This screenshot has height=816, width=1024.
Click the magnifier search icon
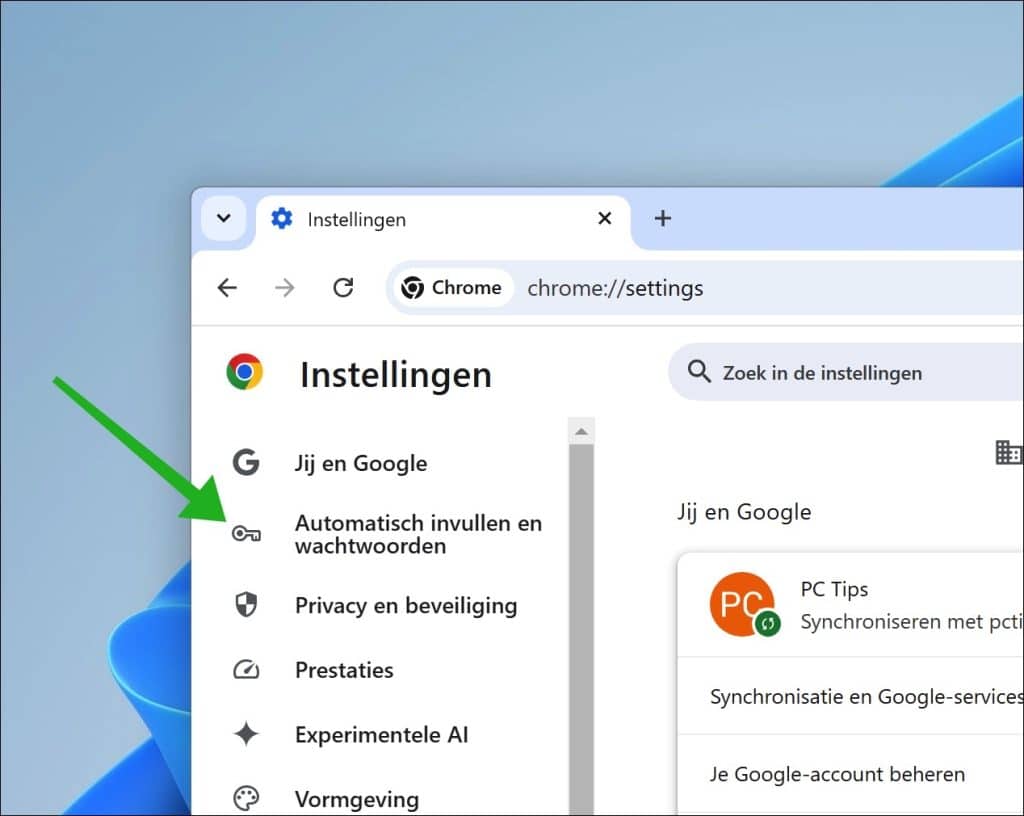coord(699,371)
